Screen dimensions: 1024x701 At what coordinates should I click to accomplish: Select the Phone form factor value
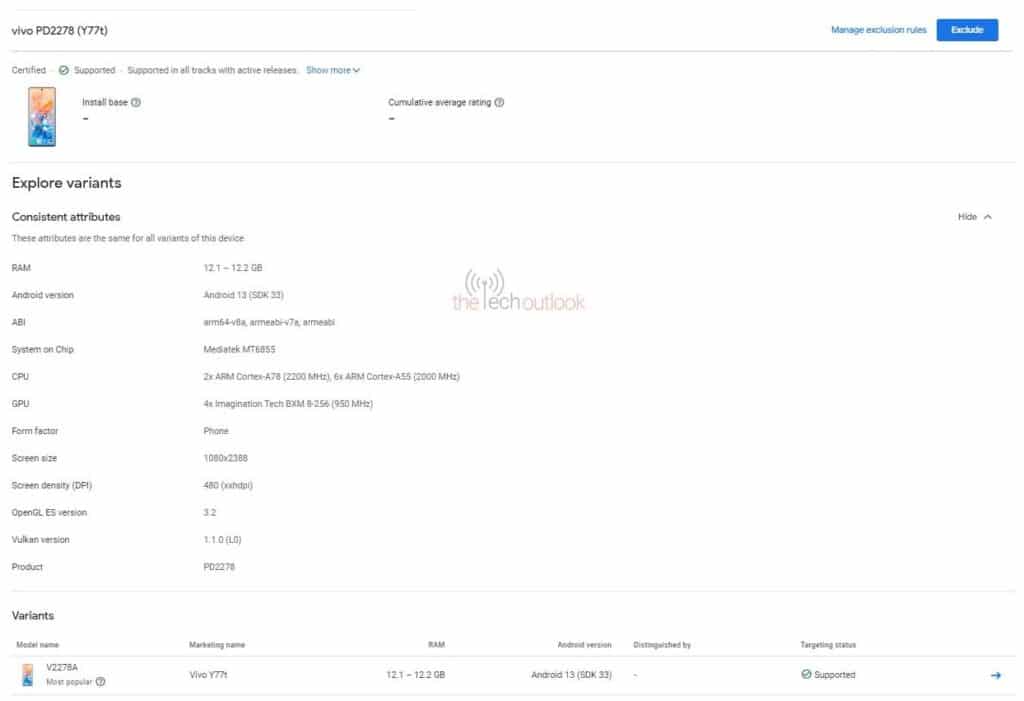point(216,431)
